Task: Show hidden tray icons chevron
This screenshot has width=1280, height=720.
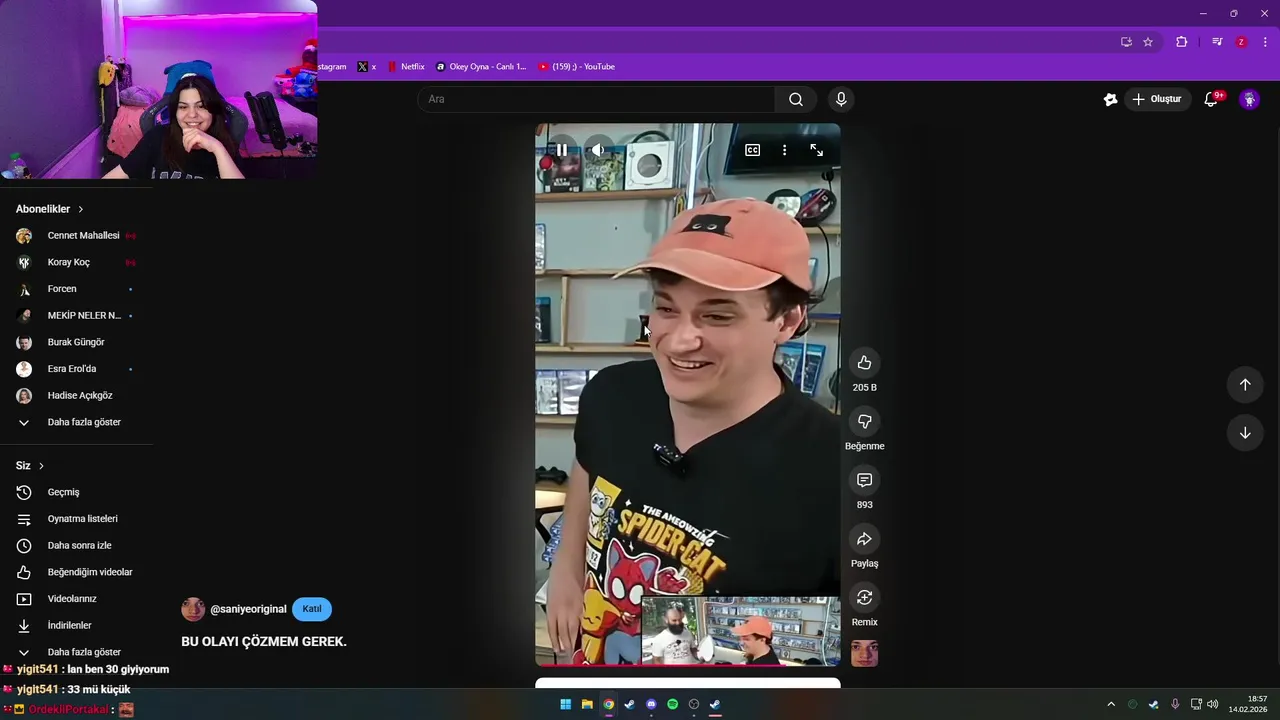Action: [x=1110, y=704]
